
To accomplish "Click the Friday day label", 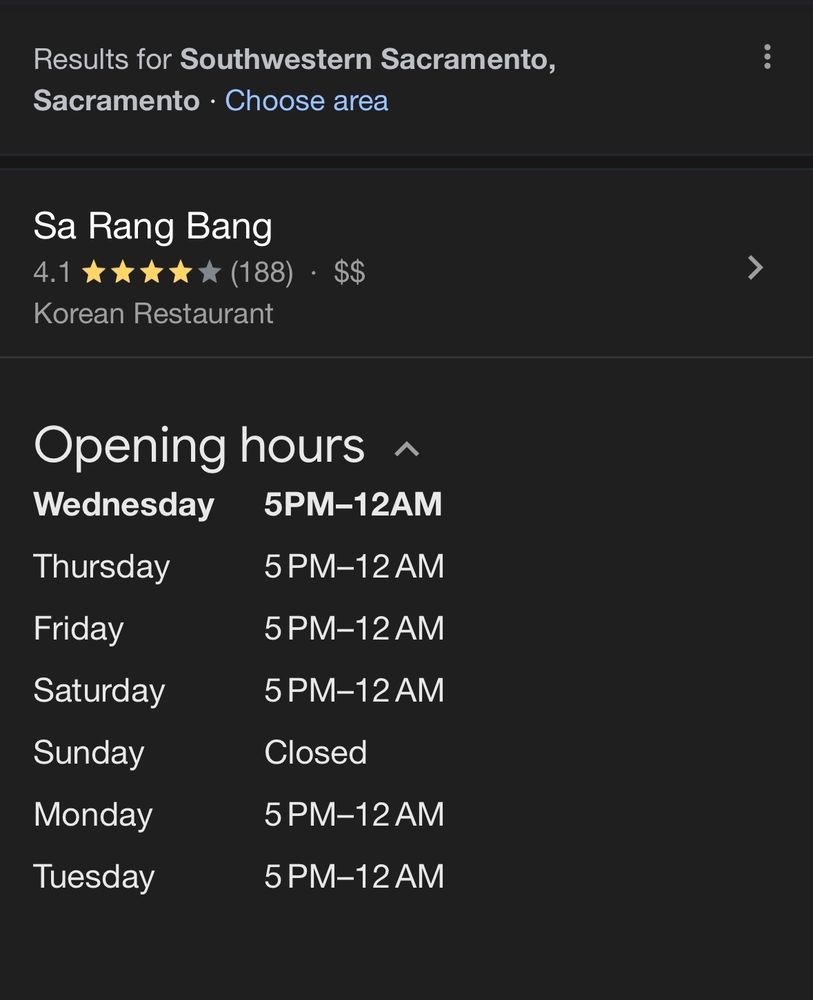I will [78, 629].
